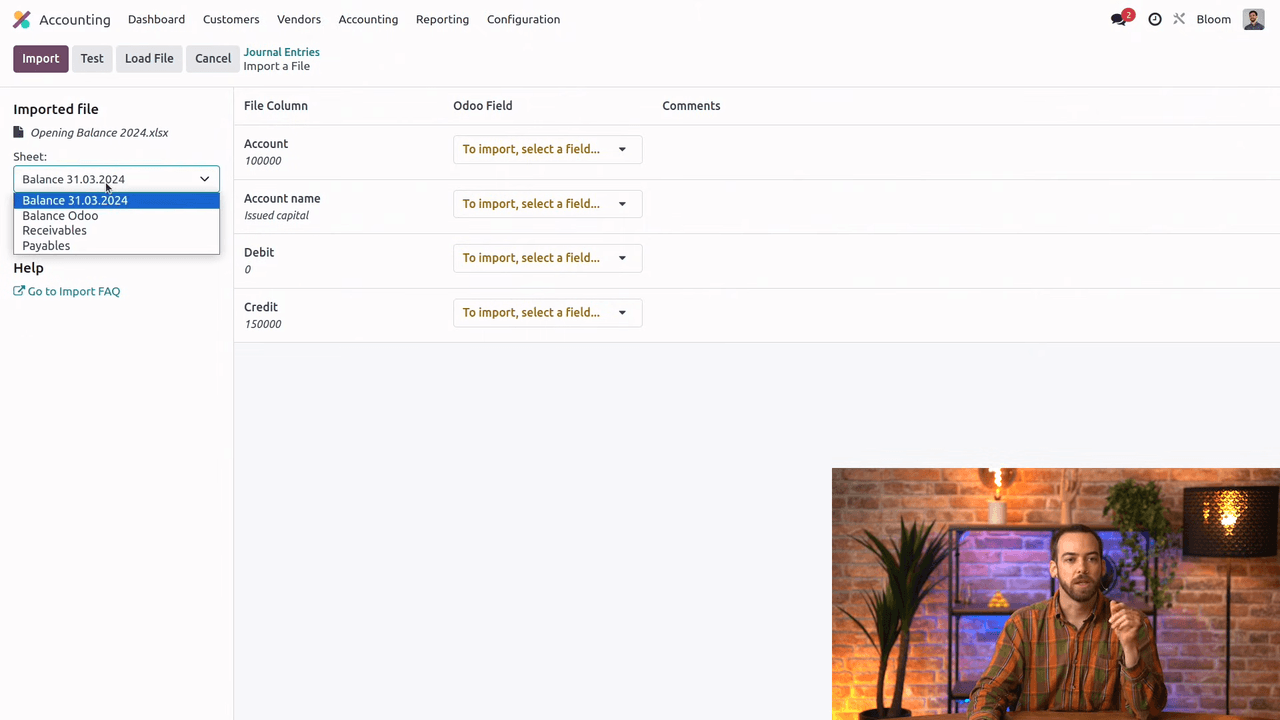Open the field selector for Account name
Viewport: 1280px width, 720px height.
point(547,204)
